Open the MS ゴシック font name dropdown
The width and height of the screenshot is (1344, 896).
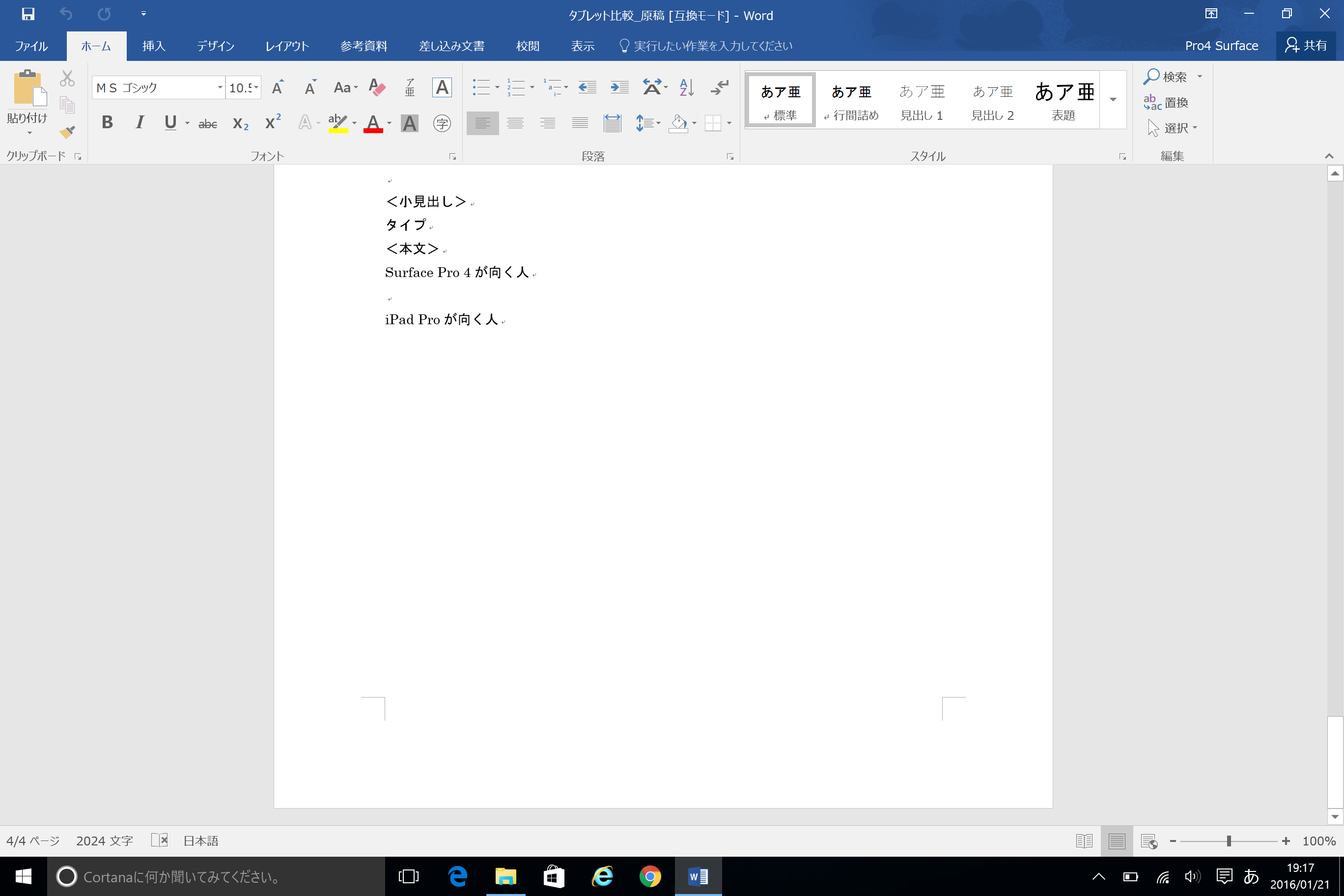pyautogui.click(x=220, y=87)
